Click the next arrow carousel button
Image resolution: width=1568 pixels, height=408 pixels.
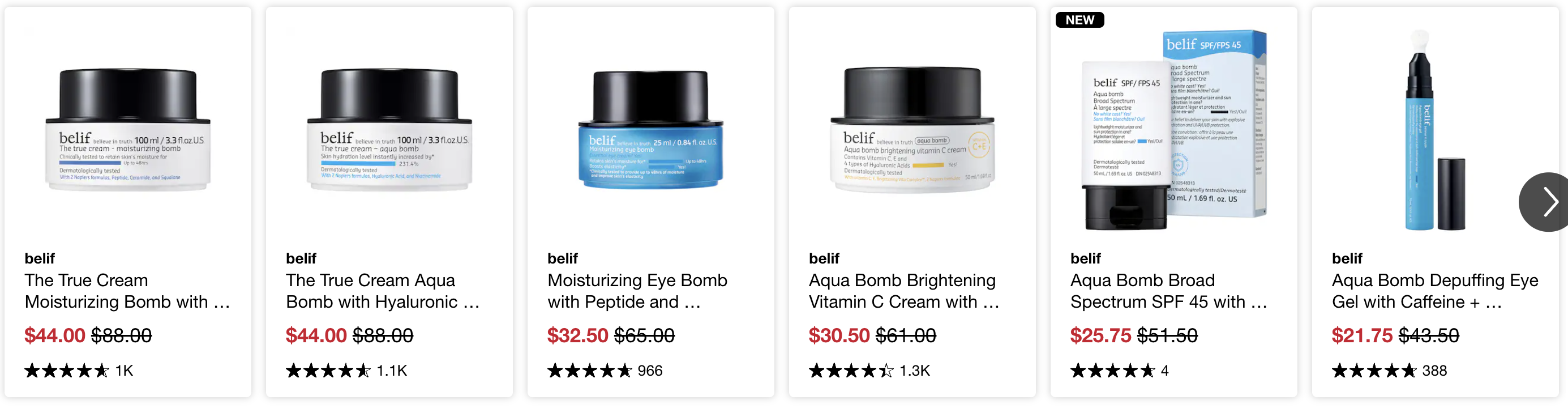[1545, 202]
